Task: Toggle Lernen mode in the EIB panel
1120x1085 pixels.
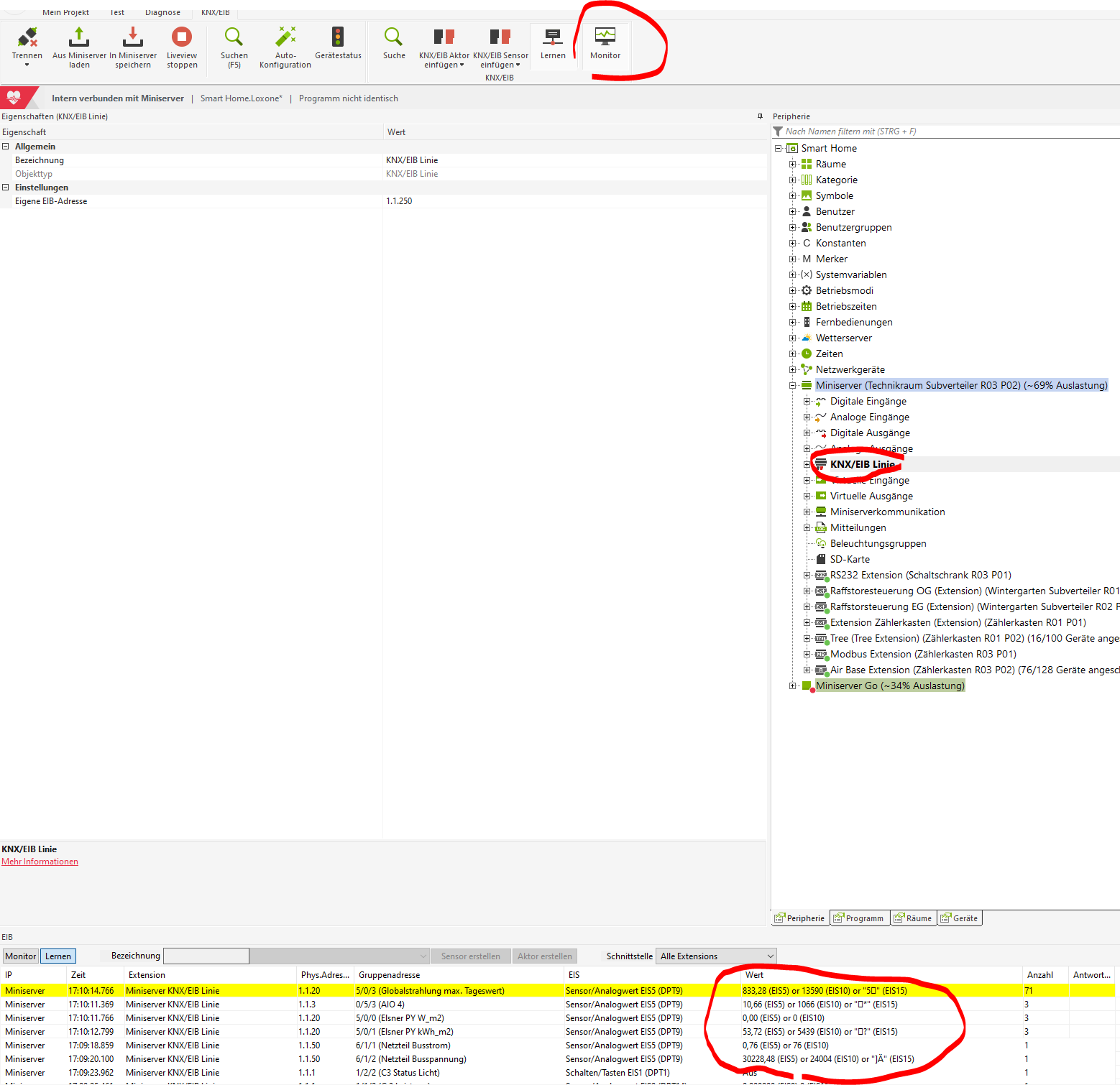Action: (58, 956)
